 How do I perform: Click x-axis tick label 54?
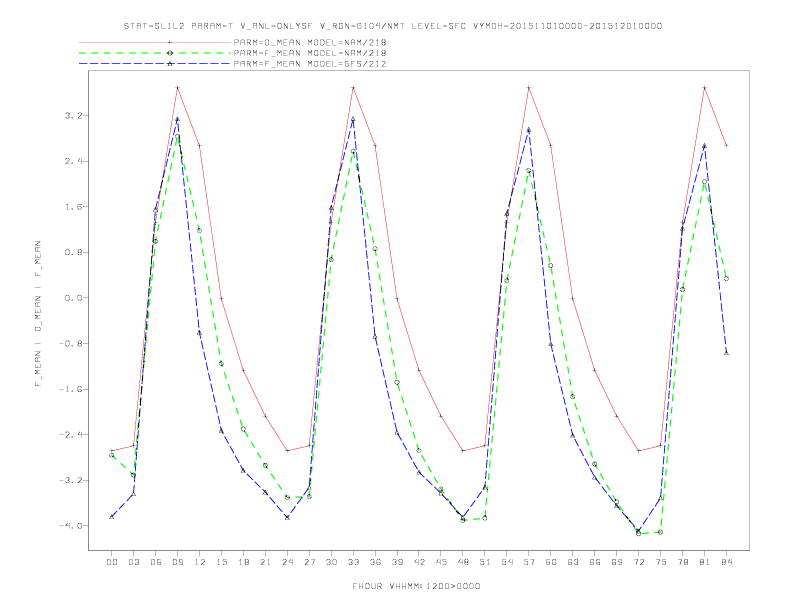pyautogui.click(x=507, y=562)
